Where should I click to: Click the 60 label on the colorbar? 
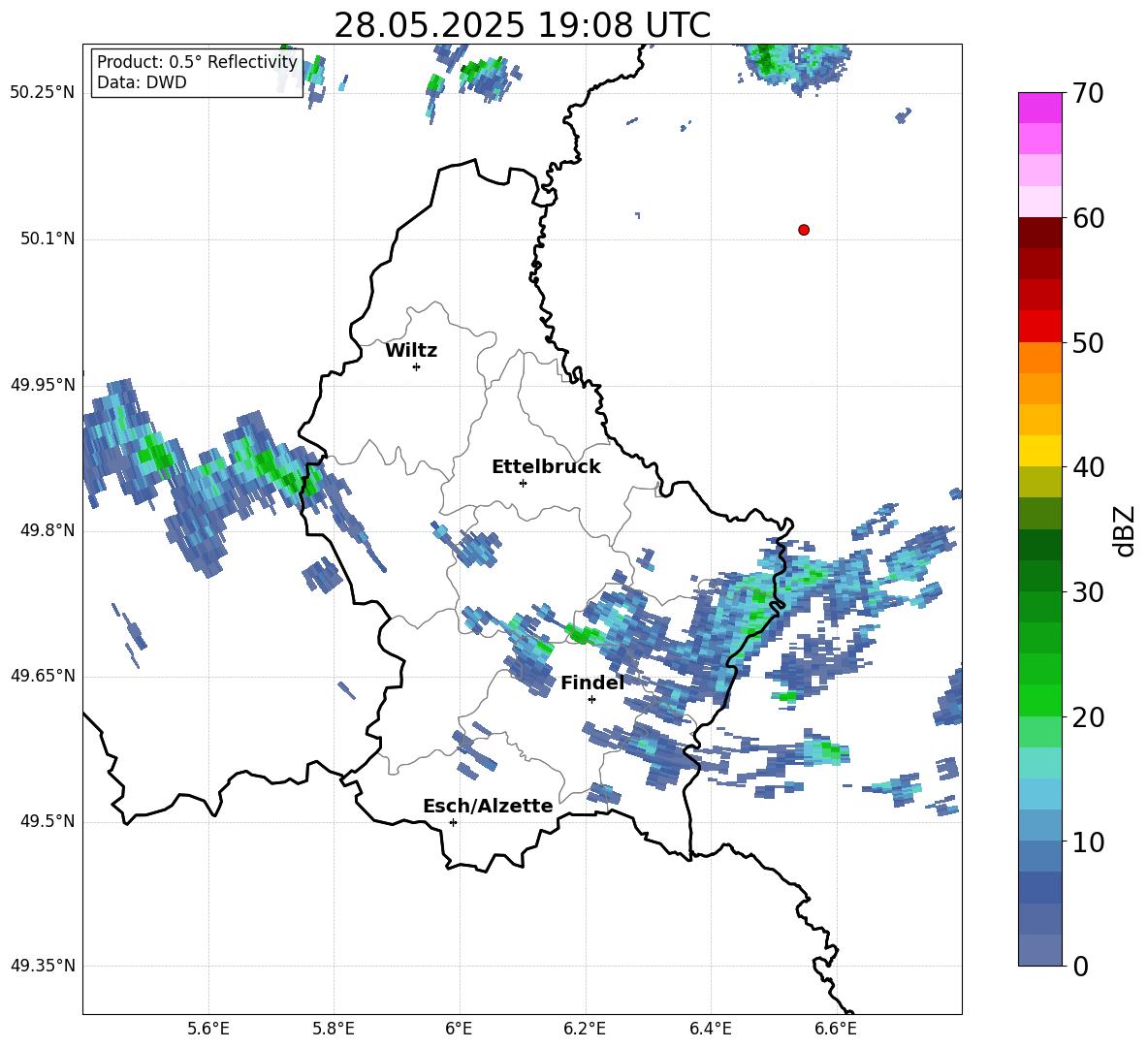point(1088,218)
